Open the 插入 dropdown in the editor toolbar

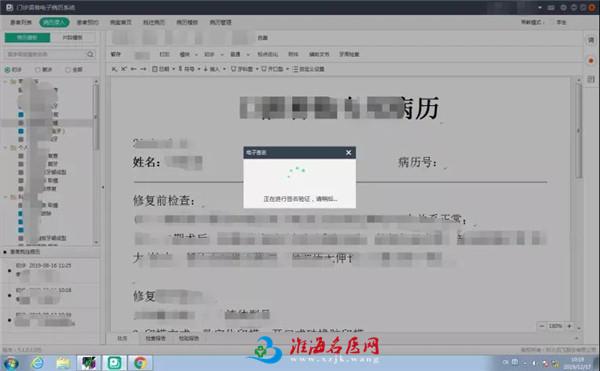tap(214, 69)
